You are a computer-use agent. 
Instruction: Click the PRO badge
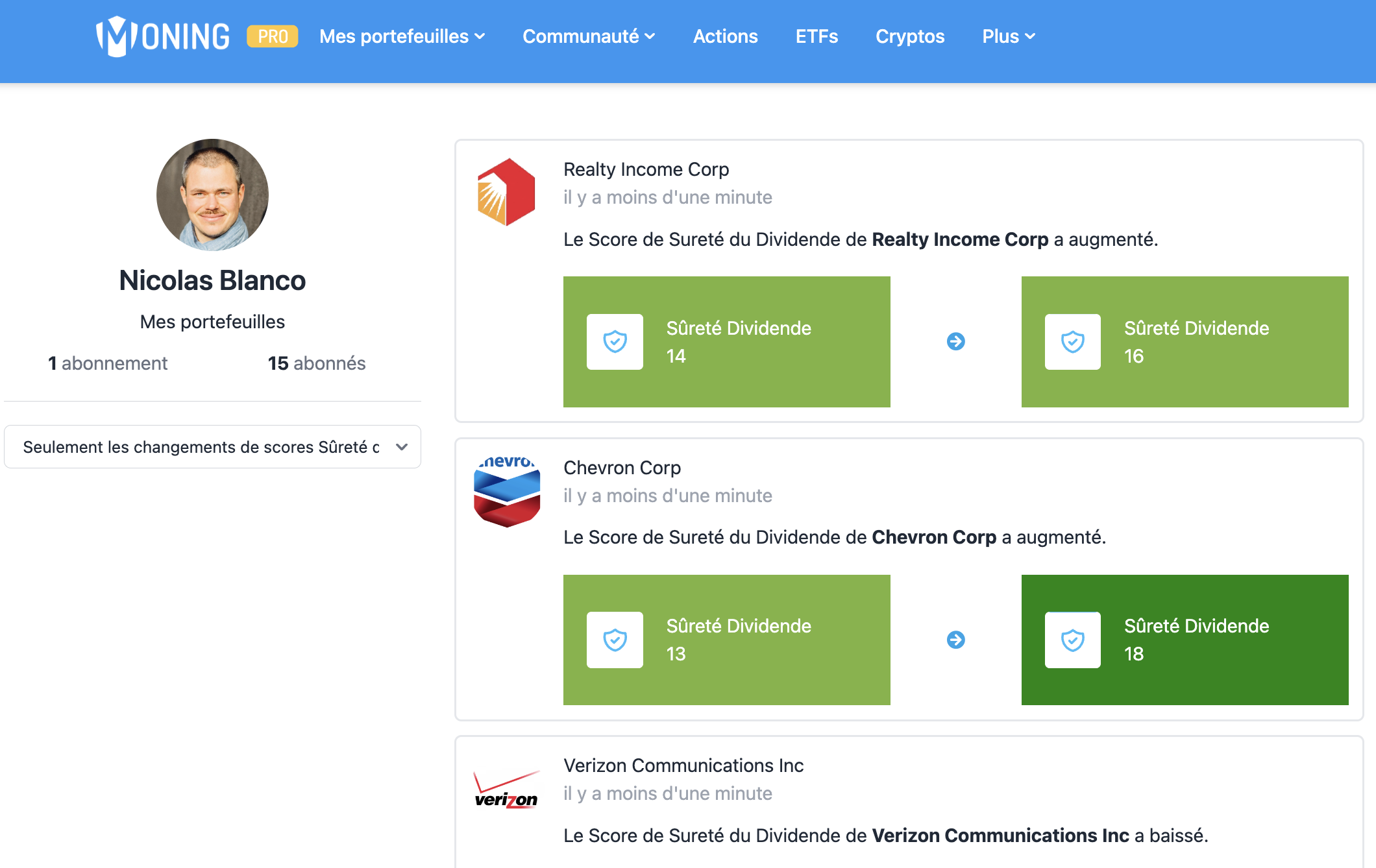click(x=273, y=36)
